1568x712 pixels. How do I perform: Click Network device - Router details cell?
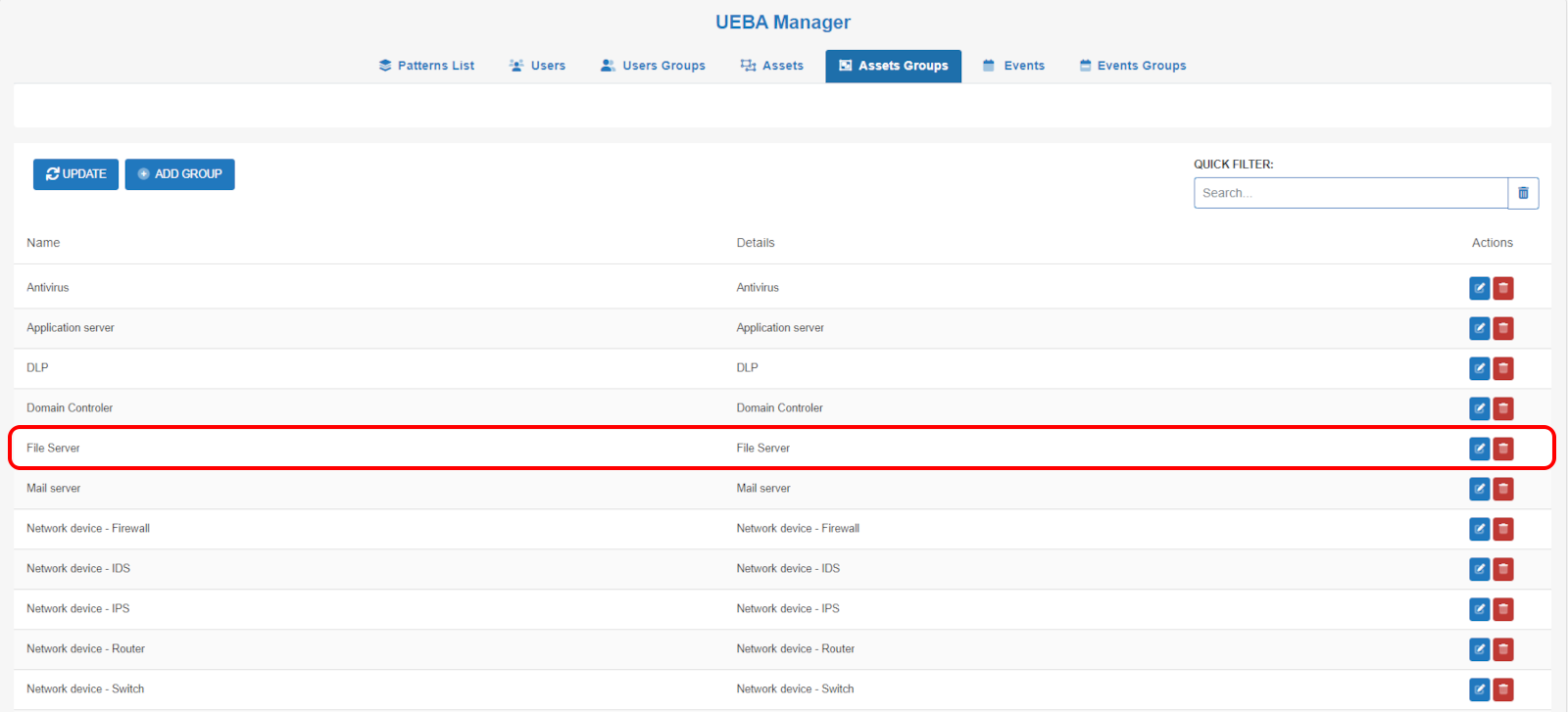point(796,649)
